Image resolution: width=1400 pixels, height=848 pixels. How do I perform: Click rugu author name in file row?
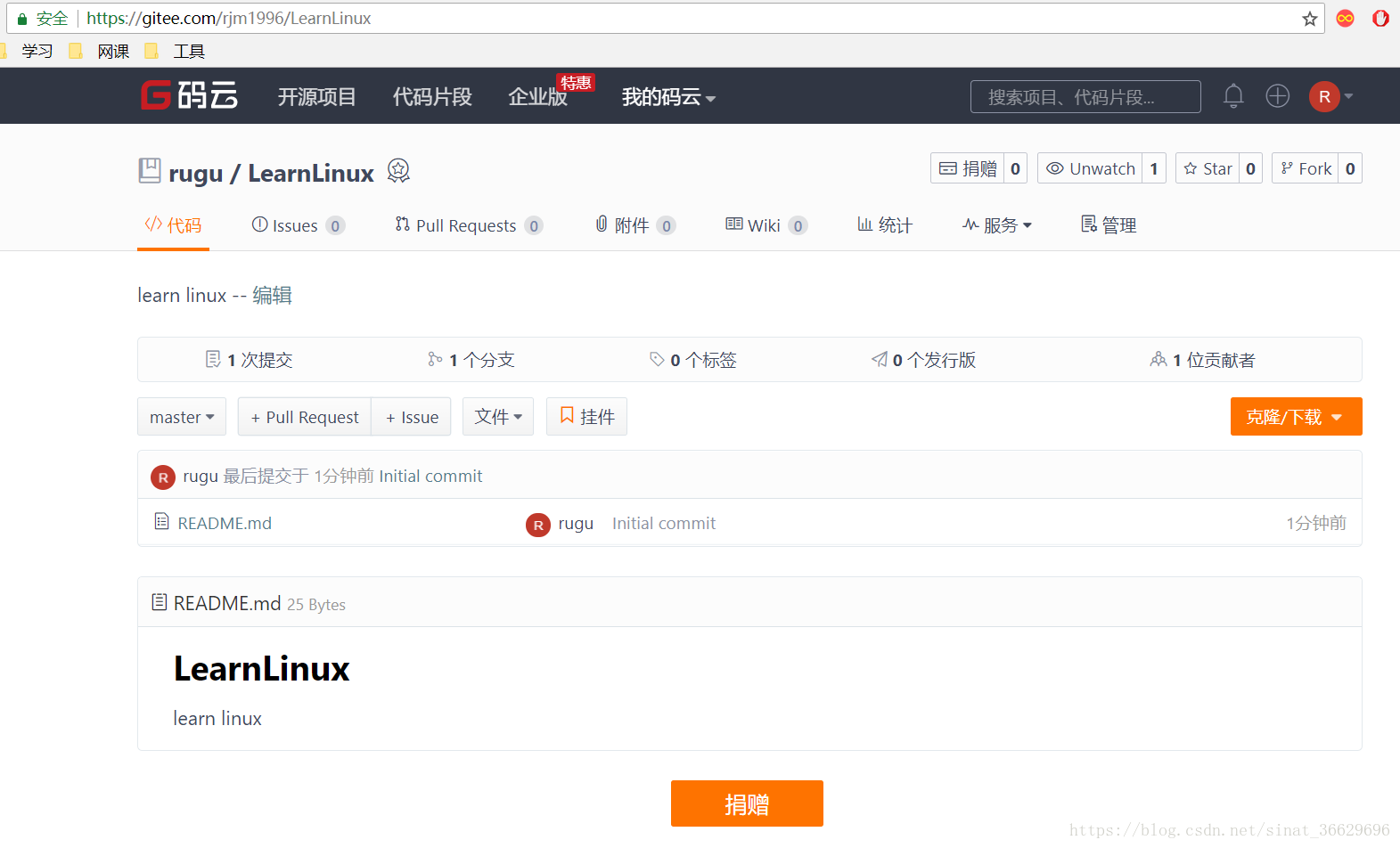tap(576, 524)
